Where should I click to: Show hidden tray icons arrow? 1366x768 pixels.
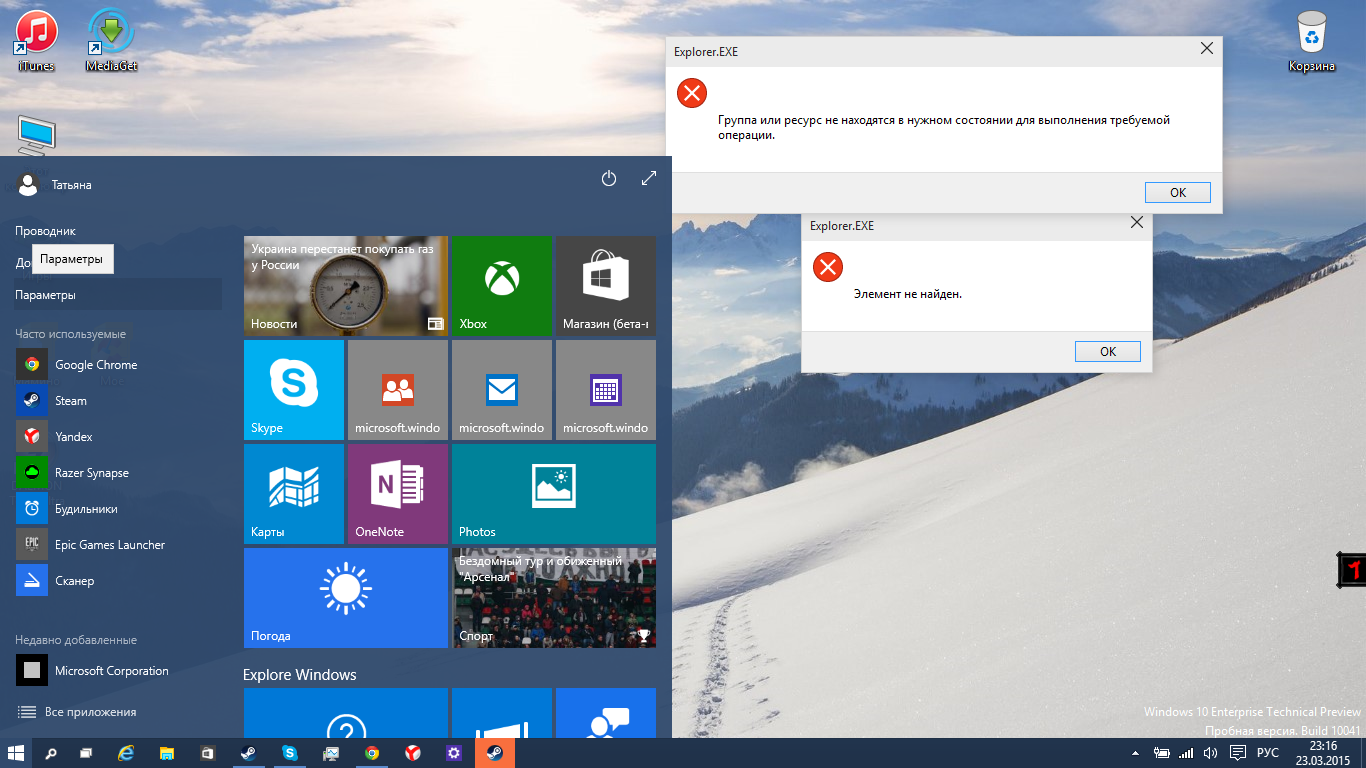(x=1135, y=752)
